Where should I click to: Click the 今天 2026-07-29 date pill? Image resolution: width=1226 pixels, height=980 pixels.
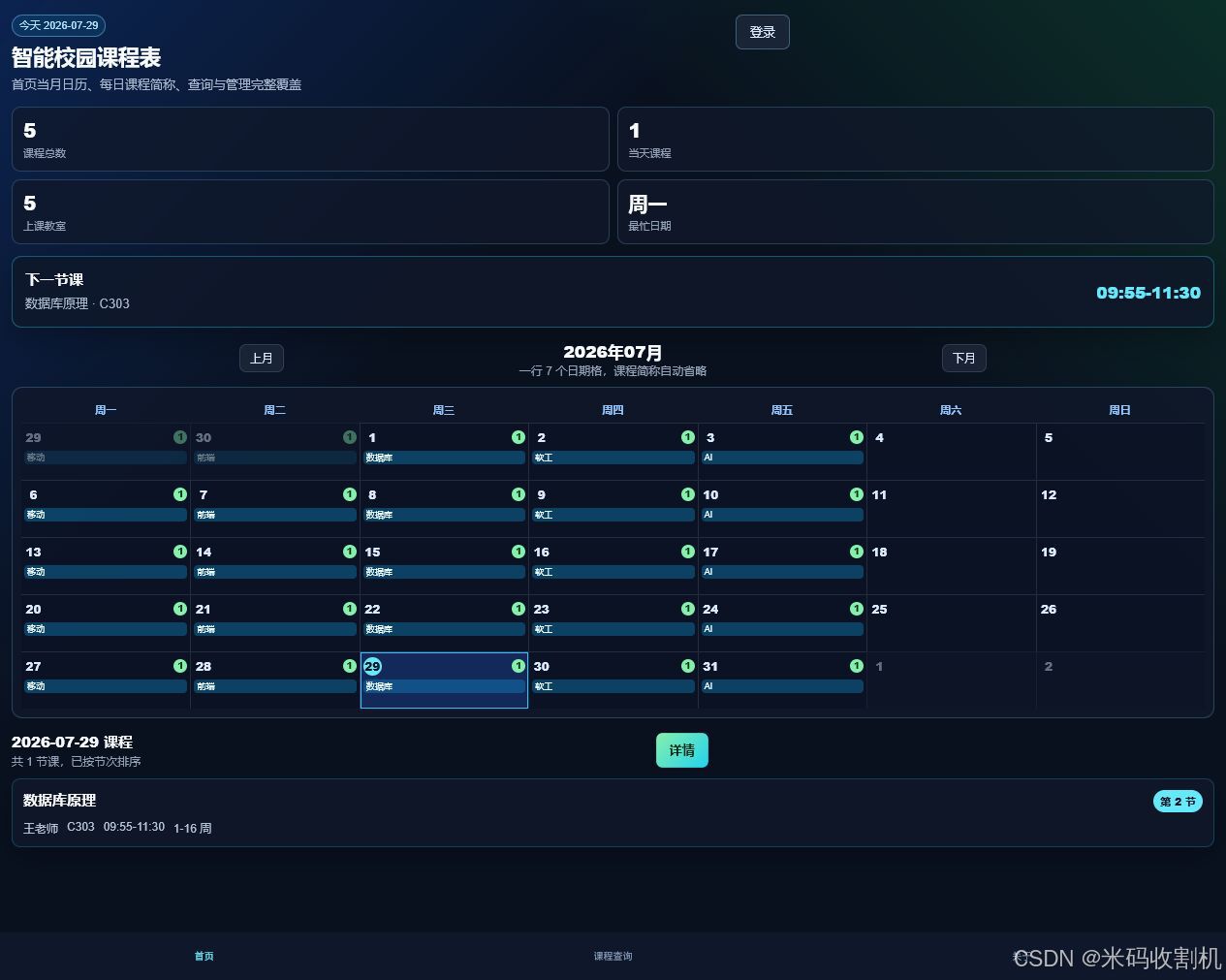click(58, 26)
